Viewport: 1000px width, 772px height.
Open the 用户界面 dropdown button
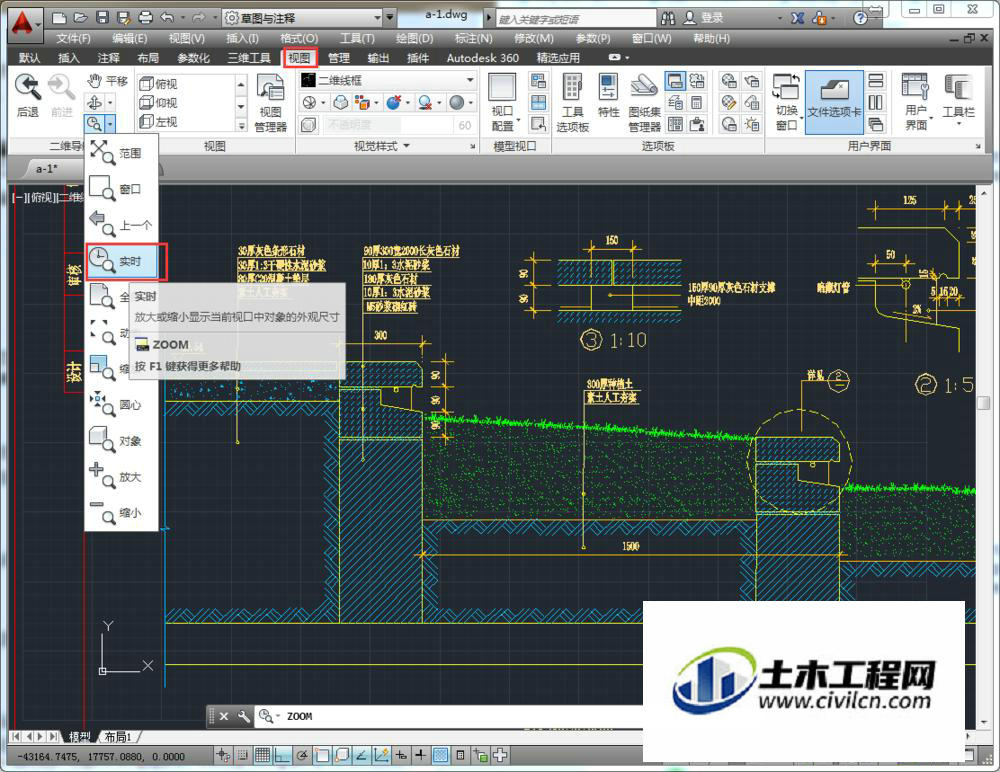click(916, 102)
